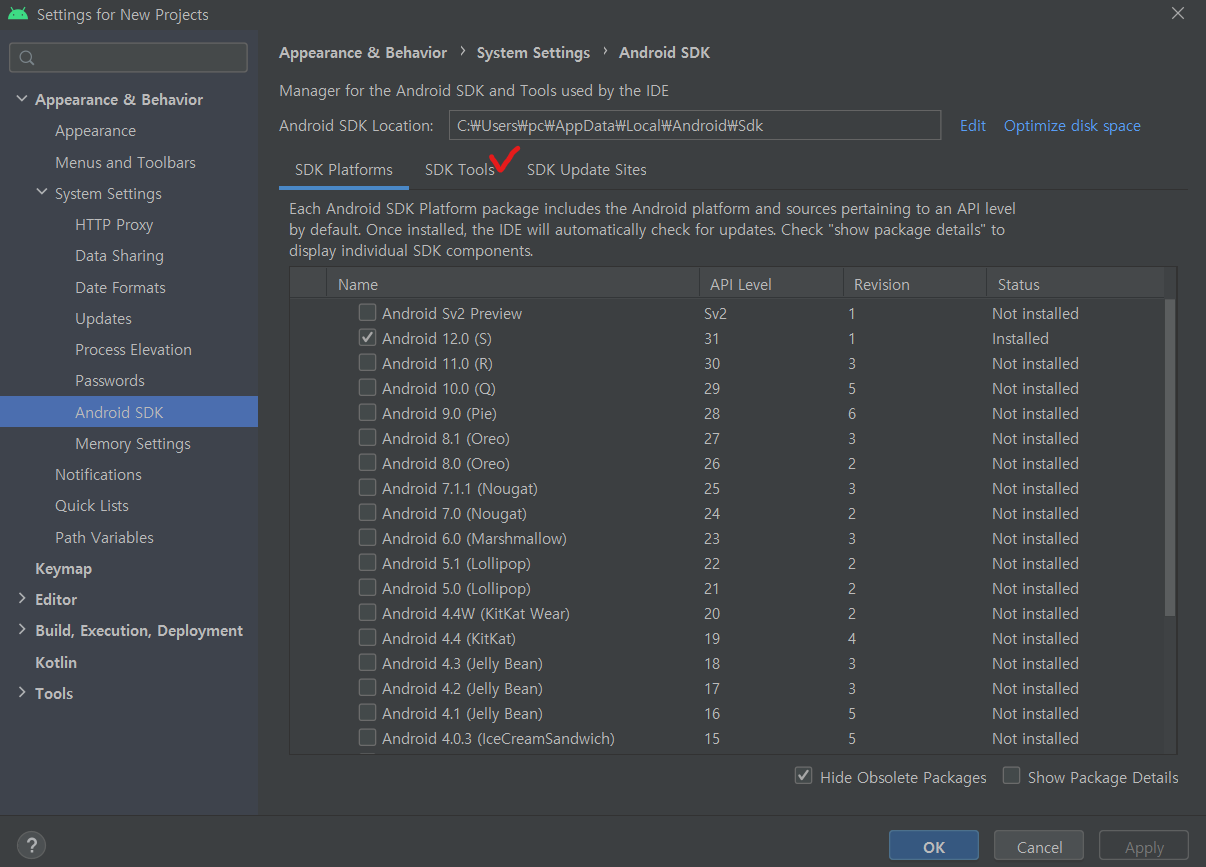Screen dimensions: 1206x867
Task: Click the Android Studio logo icon
Action: pyautogui.click(x=17, y=14)
